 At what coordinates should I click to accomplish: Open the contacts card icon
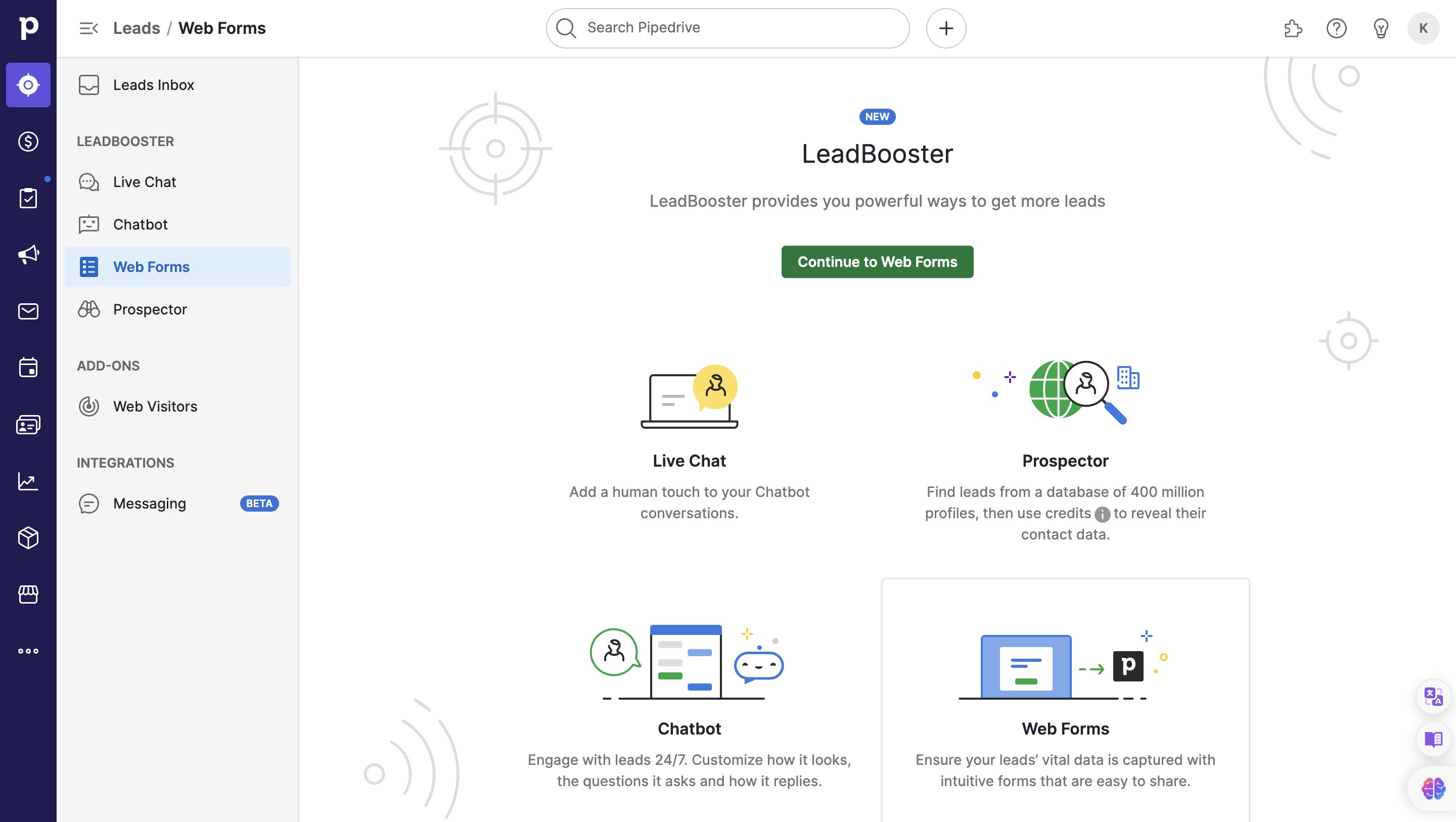(x=28, y=425)
